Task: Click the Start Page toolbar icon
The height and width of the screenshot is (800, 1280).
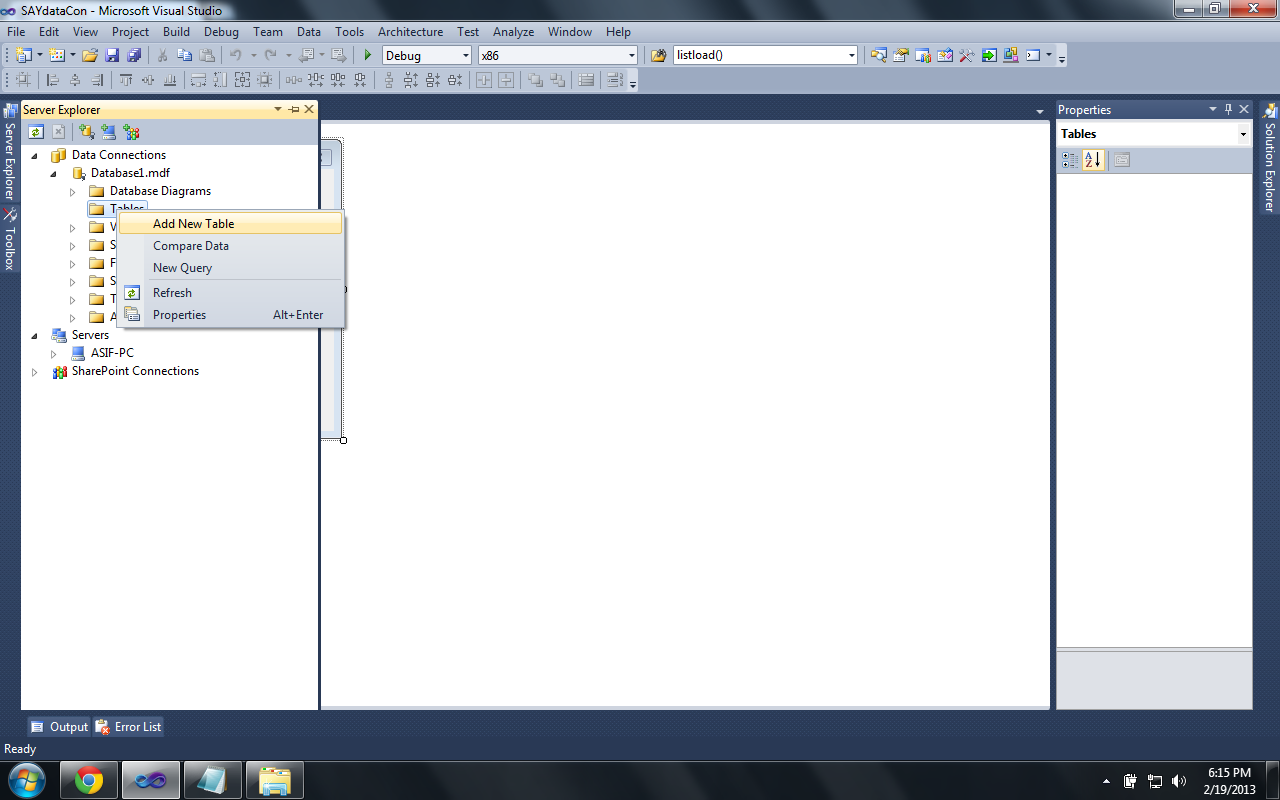Action: point(989,55)
